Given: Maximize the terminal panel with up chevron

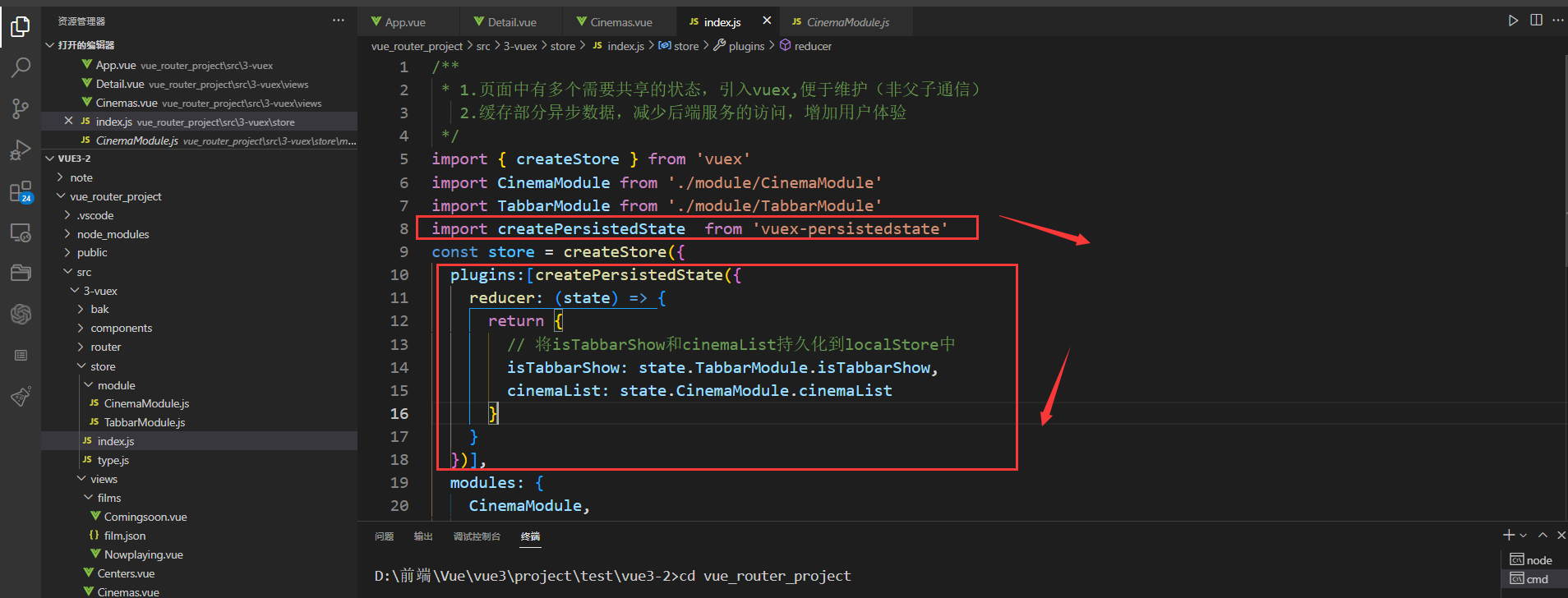Looking at the screenshot, I should [1543, 536].
